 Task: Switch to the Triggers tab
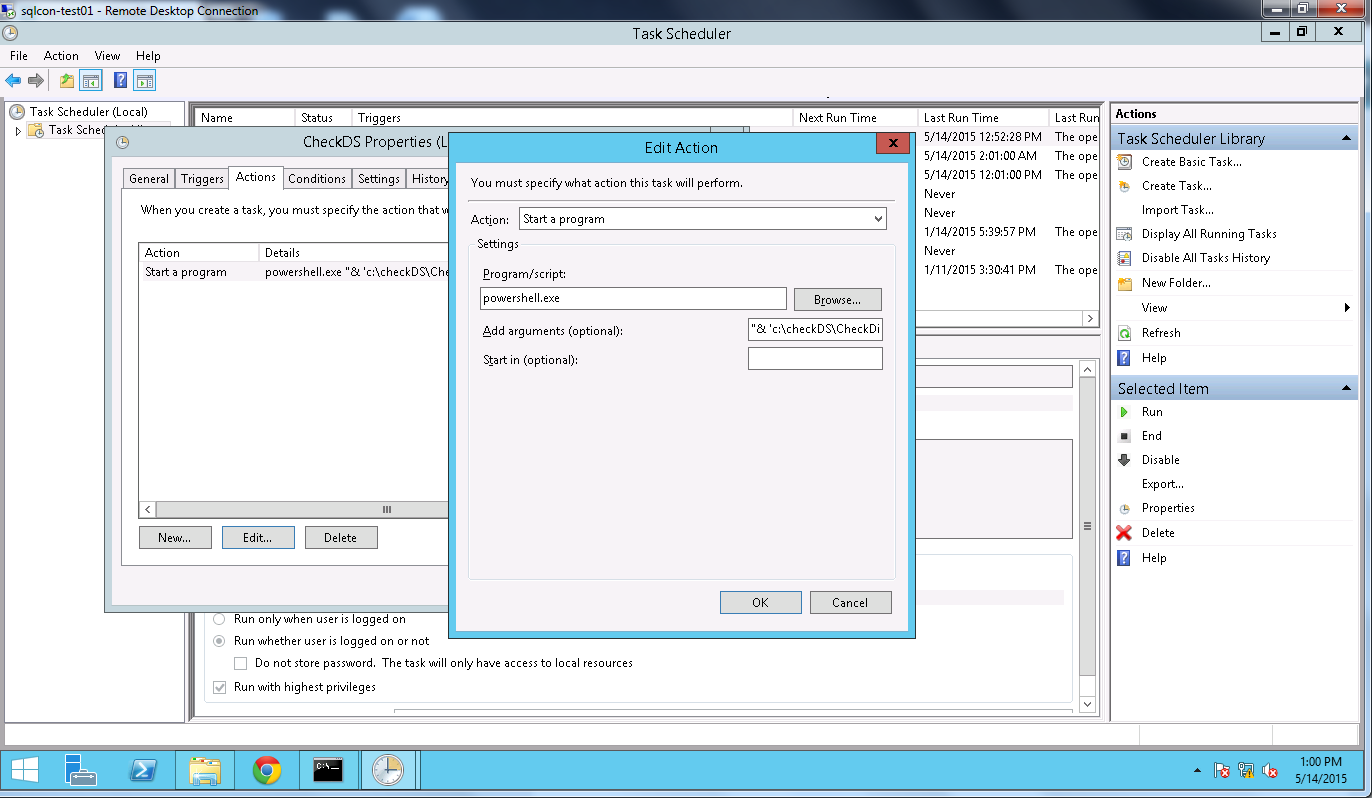[202, 179]
